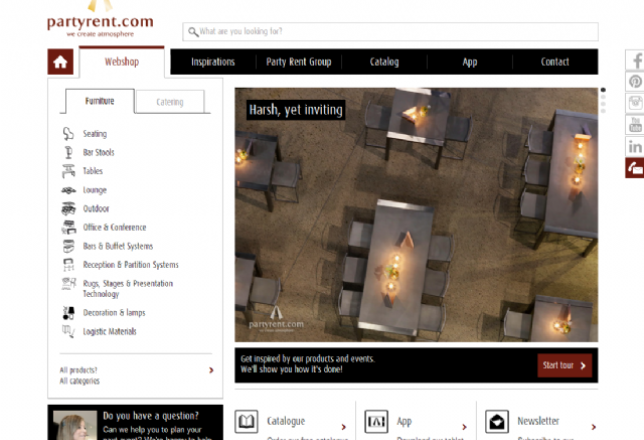
Task: Click the Reception & Partition Systems icon
Action: click(x=68, y=265)
